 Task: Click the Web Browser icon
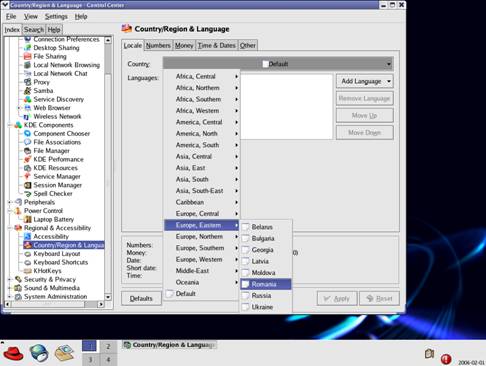[x=28, y=108]
